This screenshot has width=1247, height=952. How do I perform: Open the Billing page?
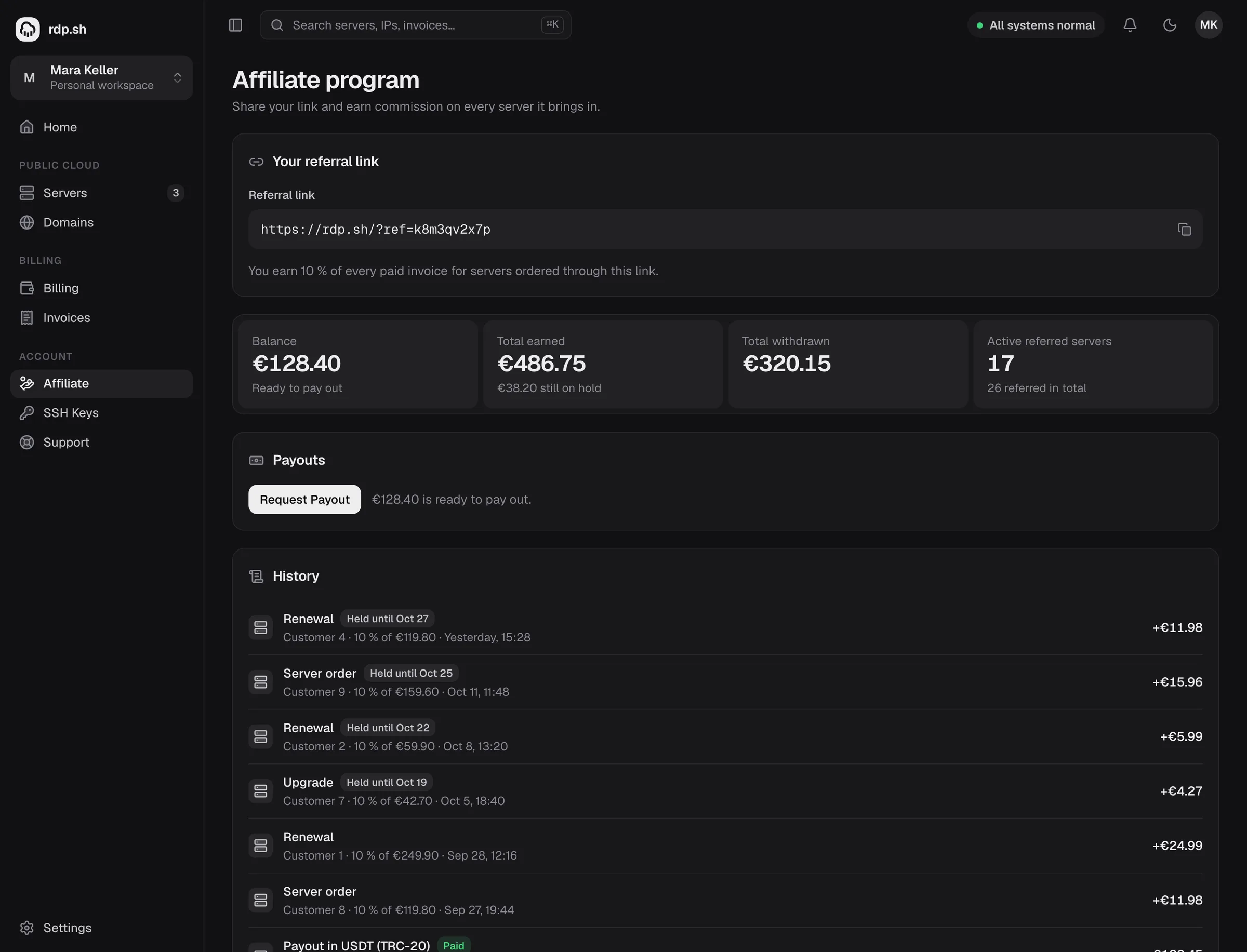click(101, 288)
